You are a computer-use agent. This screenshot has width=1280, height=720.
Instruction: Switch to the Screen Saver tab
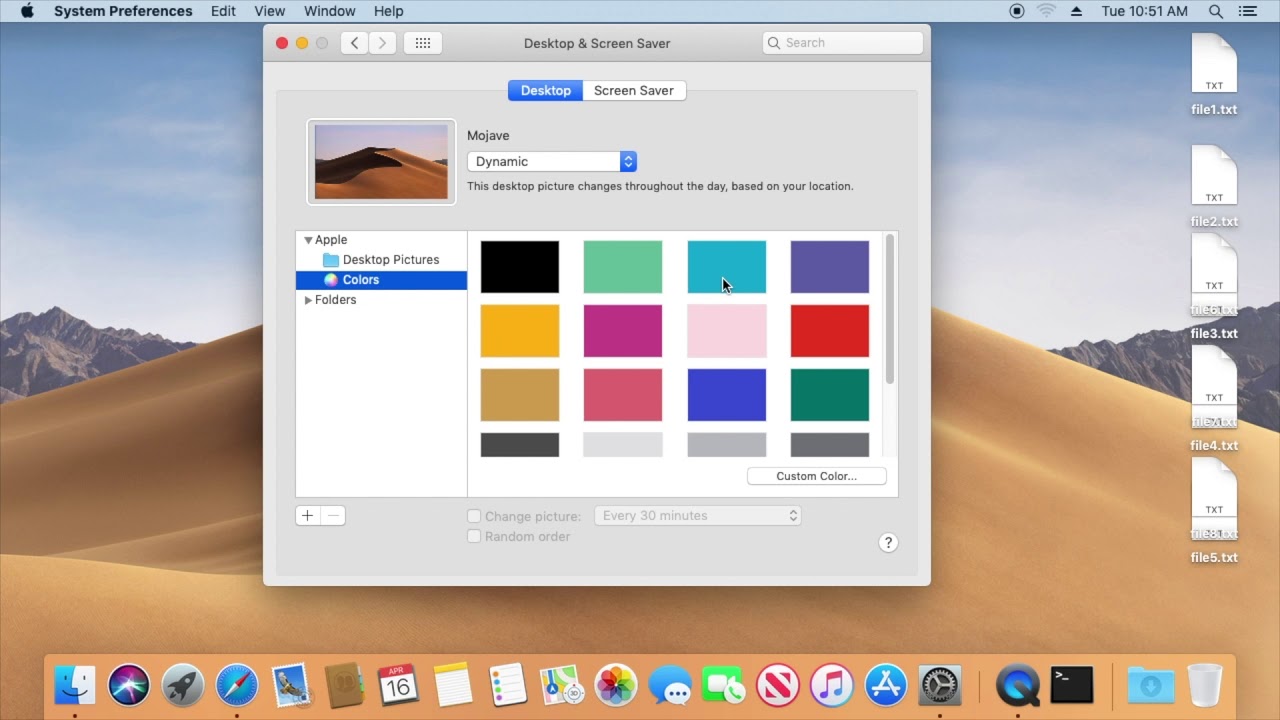[x=634, y=90]
